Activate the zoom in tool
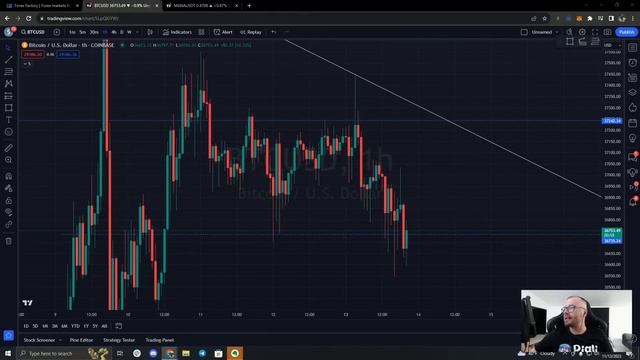This screenshot has width=640, height=360. pos(8,160)
